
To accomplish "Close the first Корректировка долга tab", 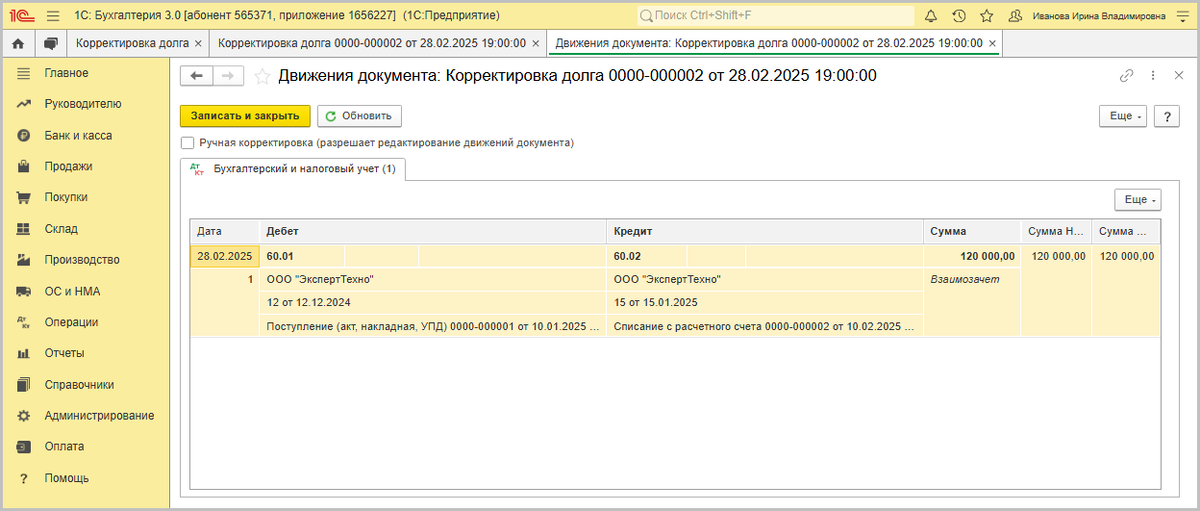I will (198, 44).
